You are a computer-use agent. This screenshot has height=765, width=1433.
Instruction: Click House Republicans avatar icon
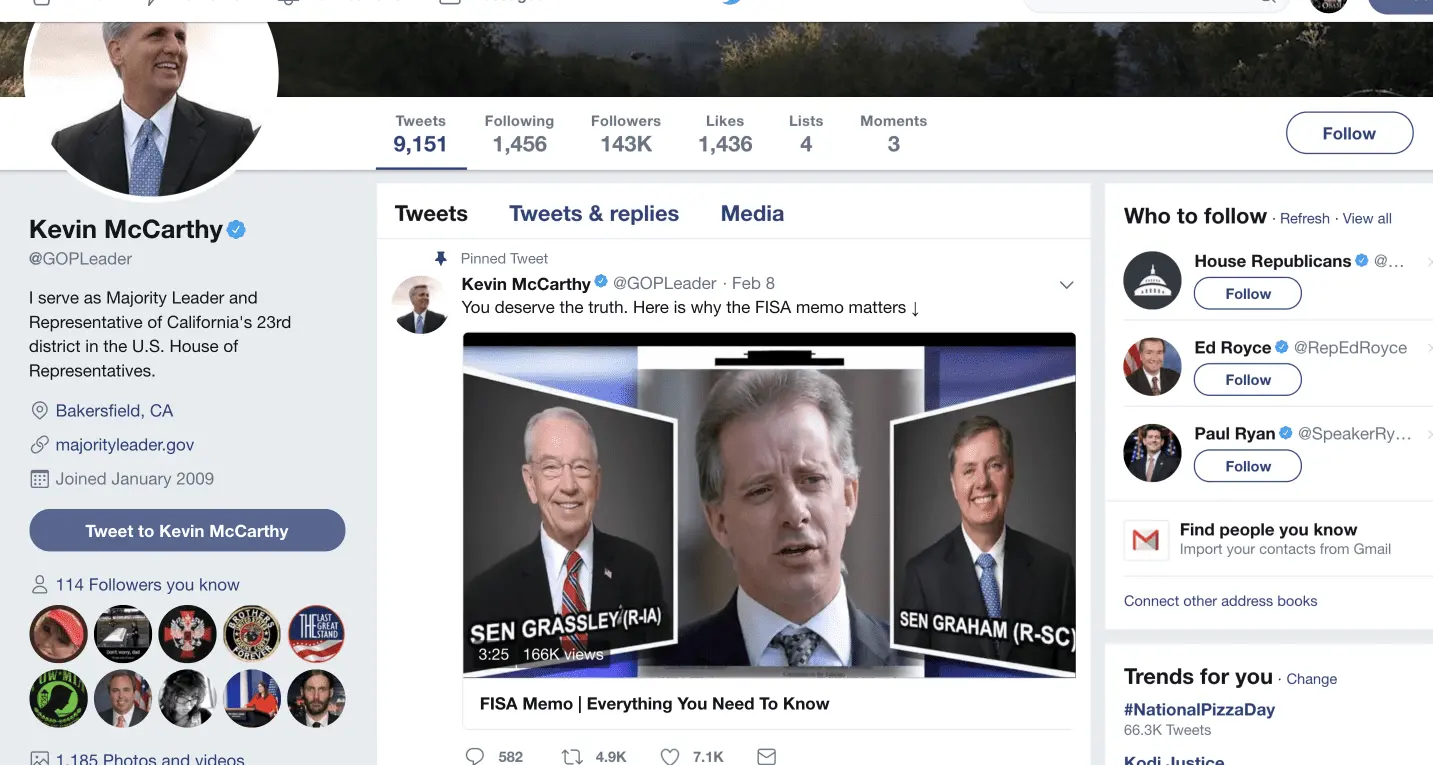tap(1152, 280)
